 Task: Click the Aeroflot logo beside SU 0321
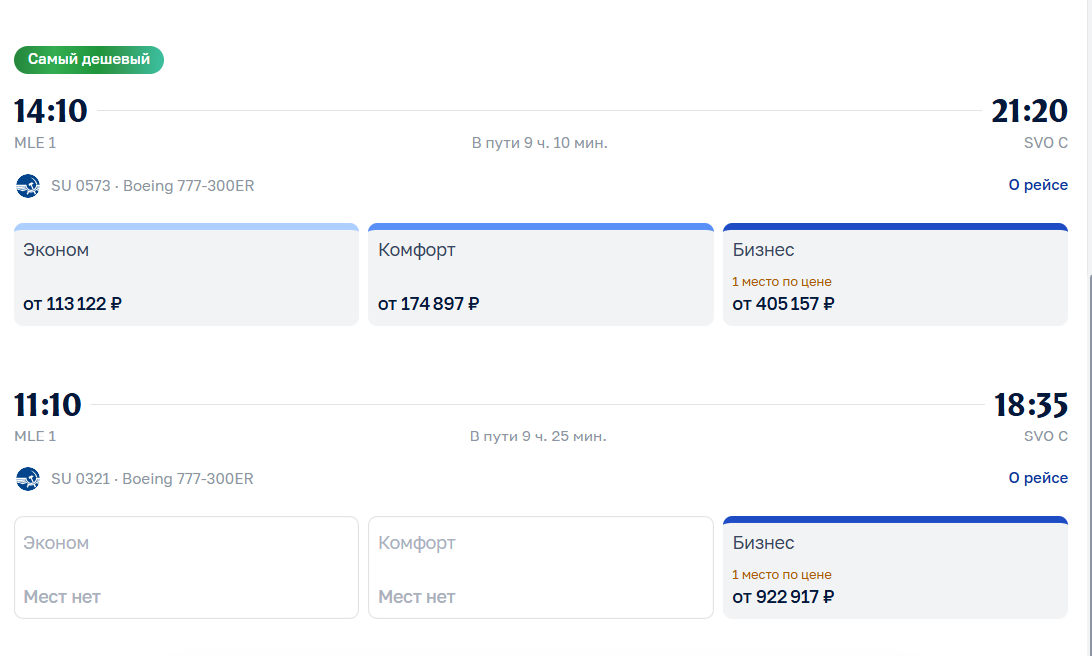pos(28,479)
